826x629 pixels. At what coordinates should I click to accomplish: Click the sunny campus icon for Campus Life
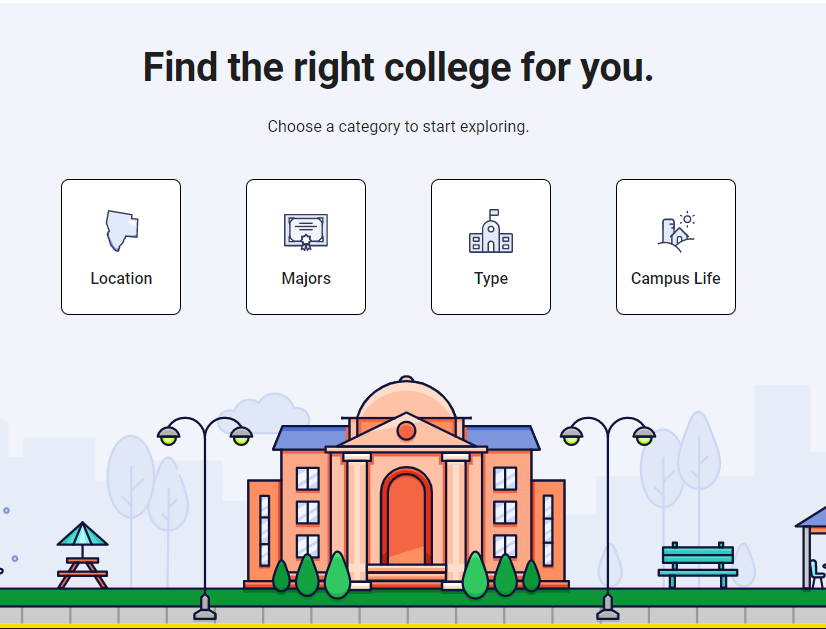click(x=676, y=232)
